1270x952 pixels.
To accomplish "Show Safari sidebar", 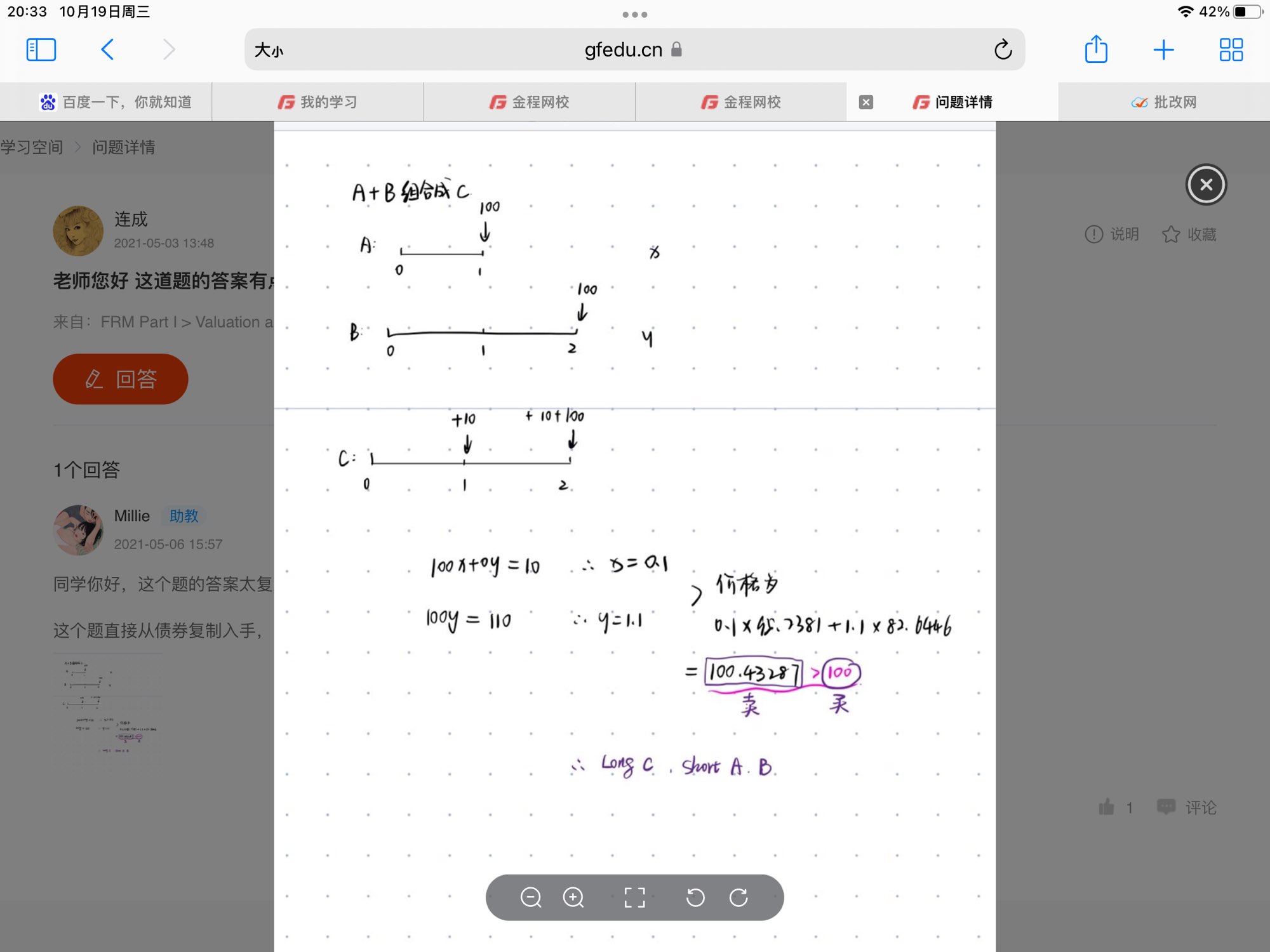I will tap(41, 50).
